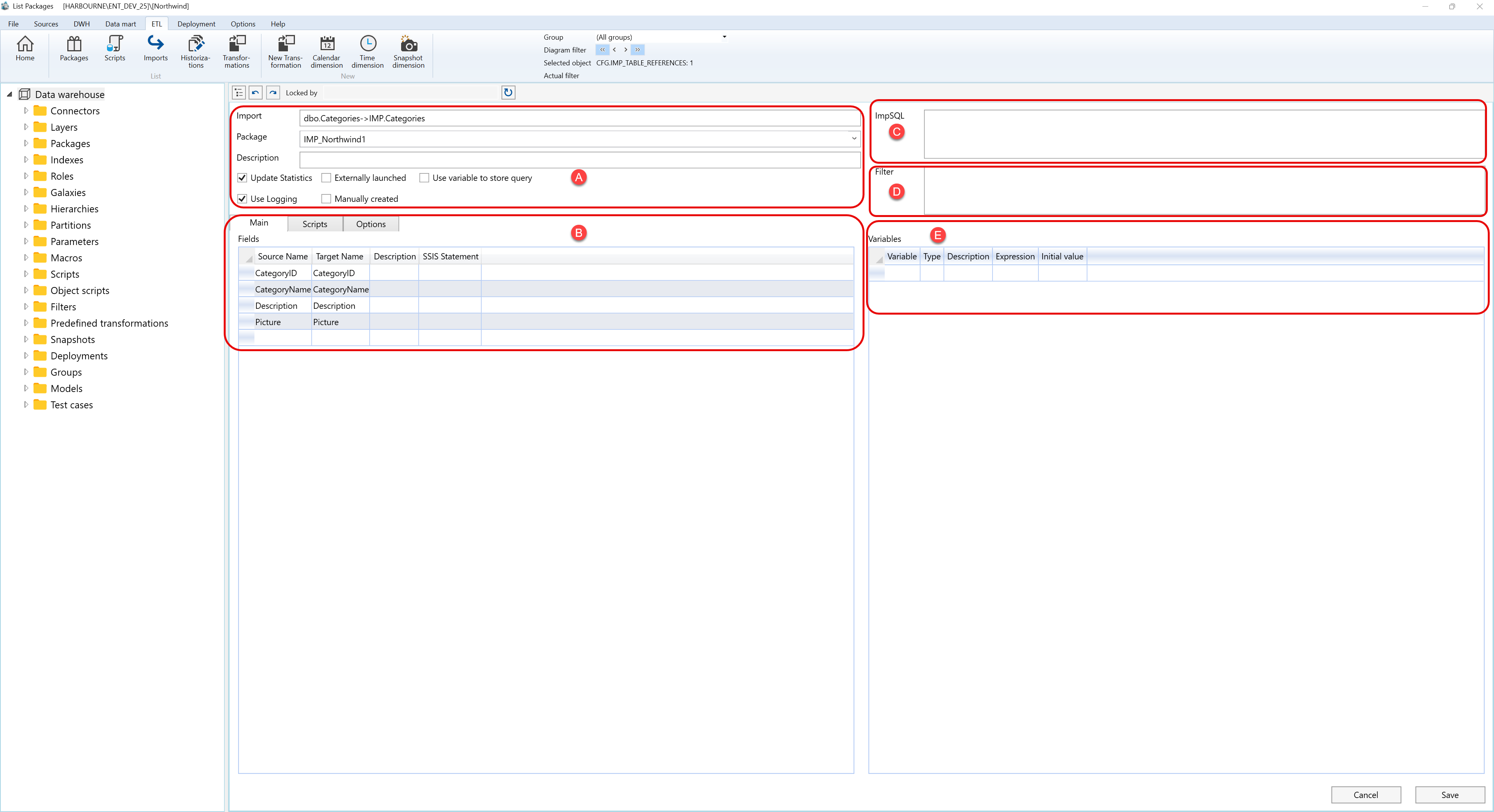Create a Calendar dimension
This screenshot has width=1494, height=812.
click(326, 52)
